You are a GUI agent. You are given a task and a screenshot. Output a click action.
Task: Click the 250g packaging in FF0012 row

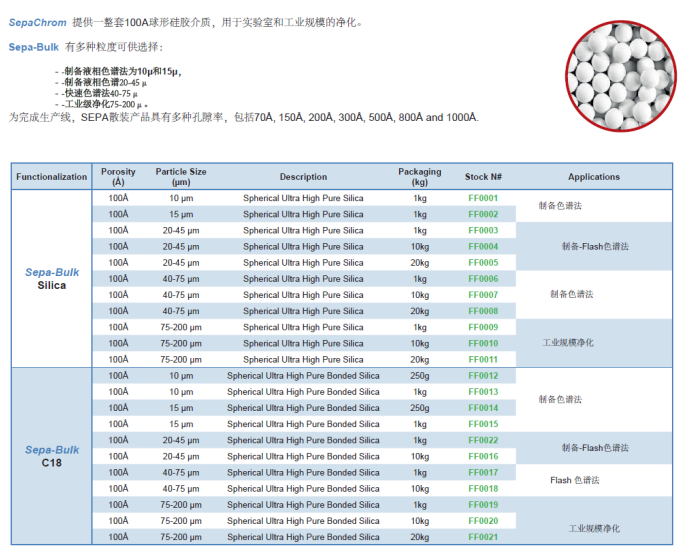pyautogui.click(x=420, y=375)
